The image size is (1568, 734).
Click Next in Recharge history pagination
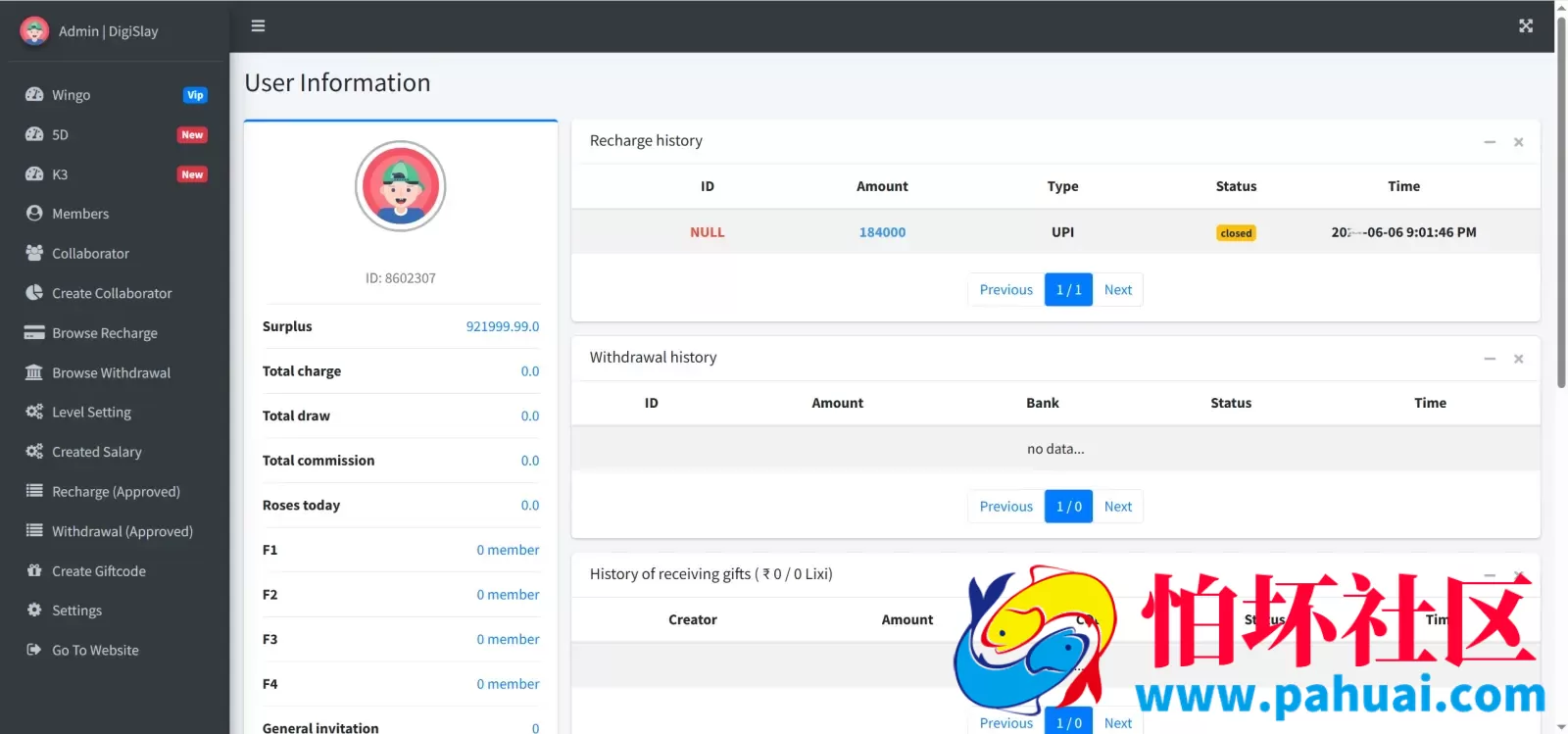pos(1117,290)
